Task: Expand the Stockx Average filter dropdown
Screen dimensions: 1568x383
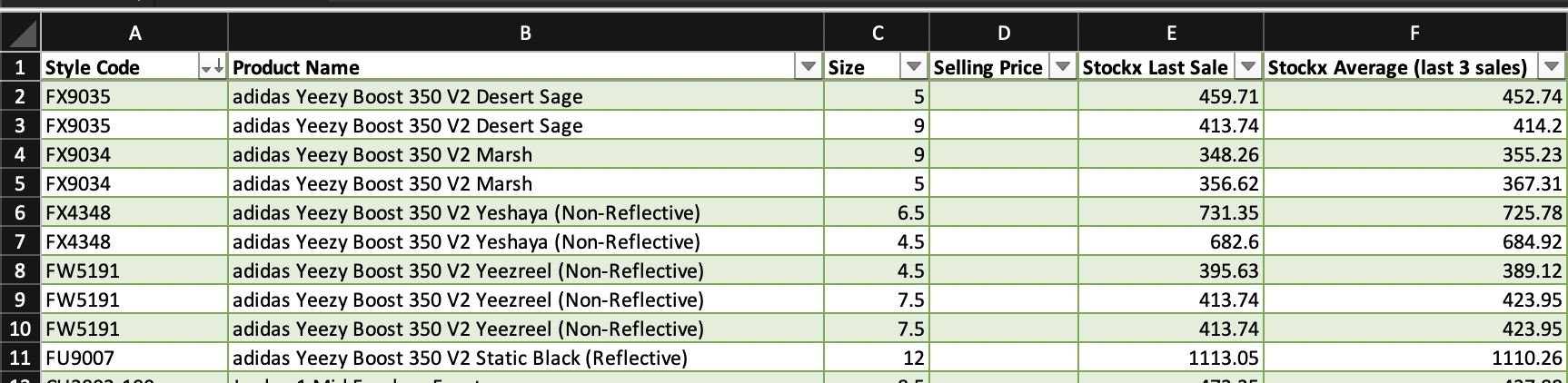Action: point(1551,67)
